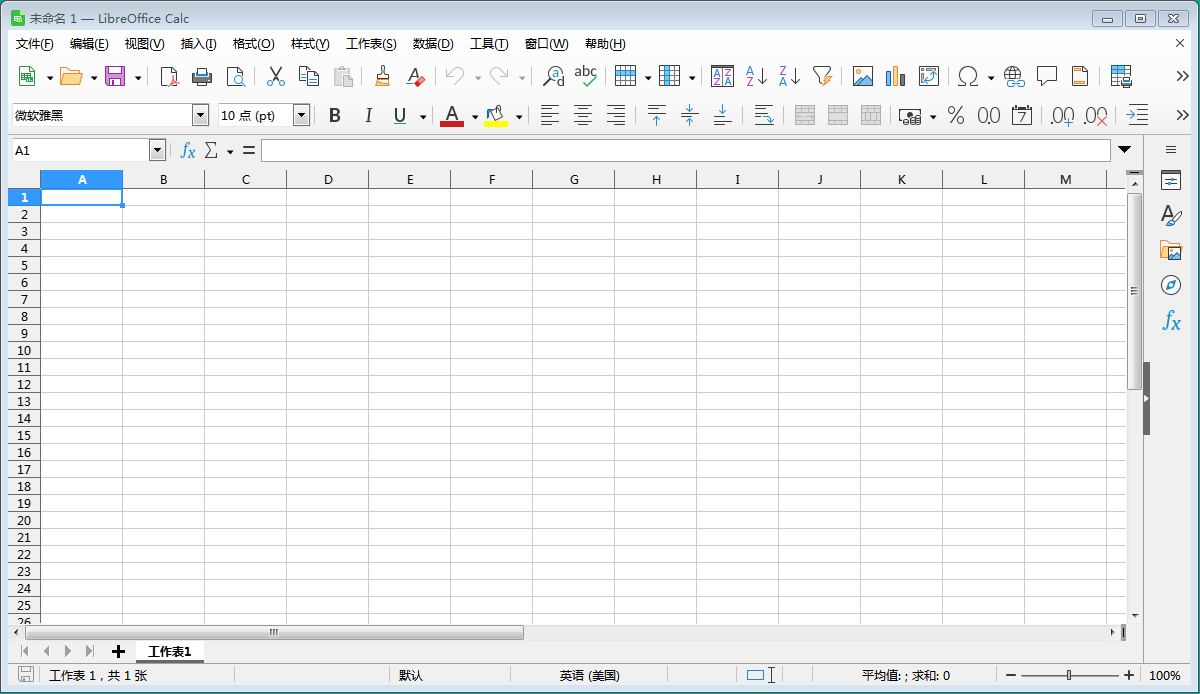Click the Clone Formatting paintbrush icon
The height and width of the screenshot is (694, 1200).
point(382,76)
